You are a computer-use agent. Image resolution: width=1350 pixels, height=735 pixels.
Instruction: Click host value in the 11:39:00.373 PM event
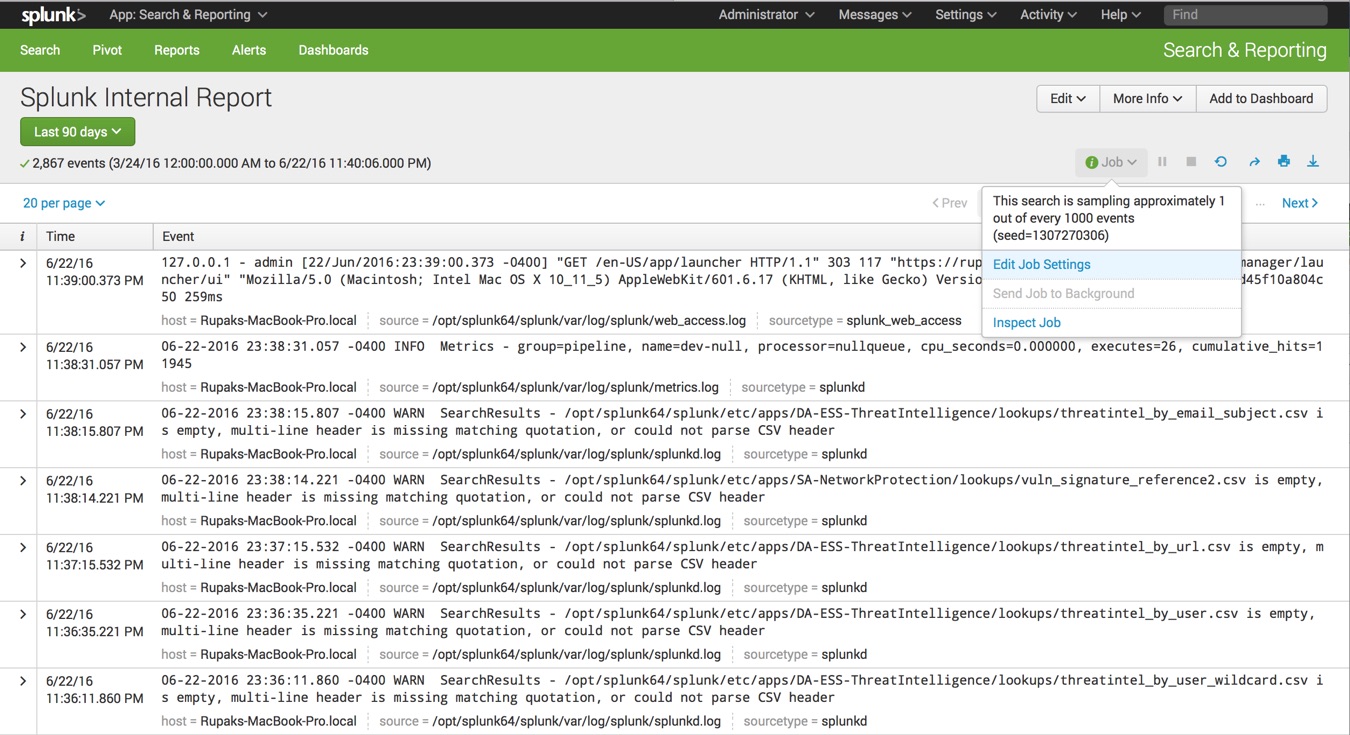(x=278, y=321)
